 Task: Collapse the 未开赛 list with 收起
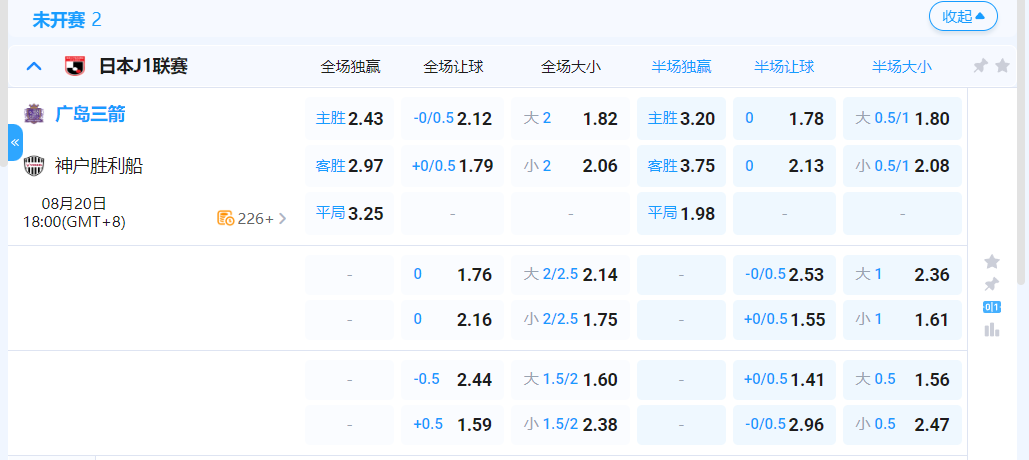click(963, 16)
